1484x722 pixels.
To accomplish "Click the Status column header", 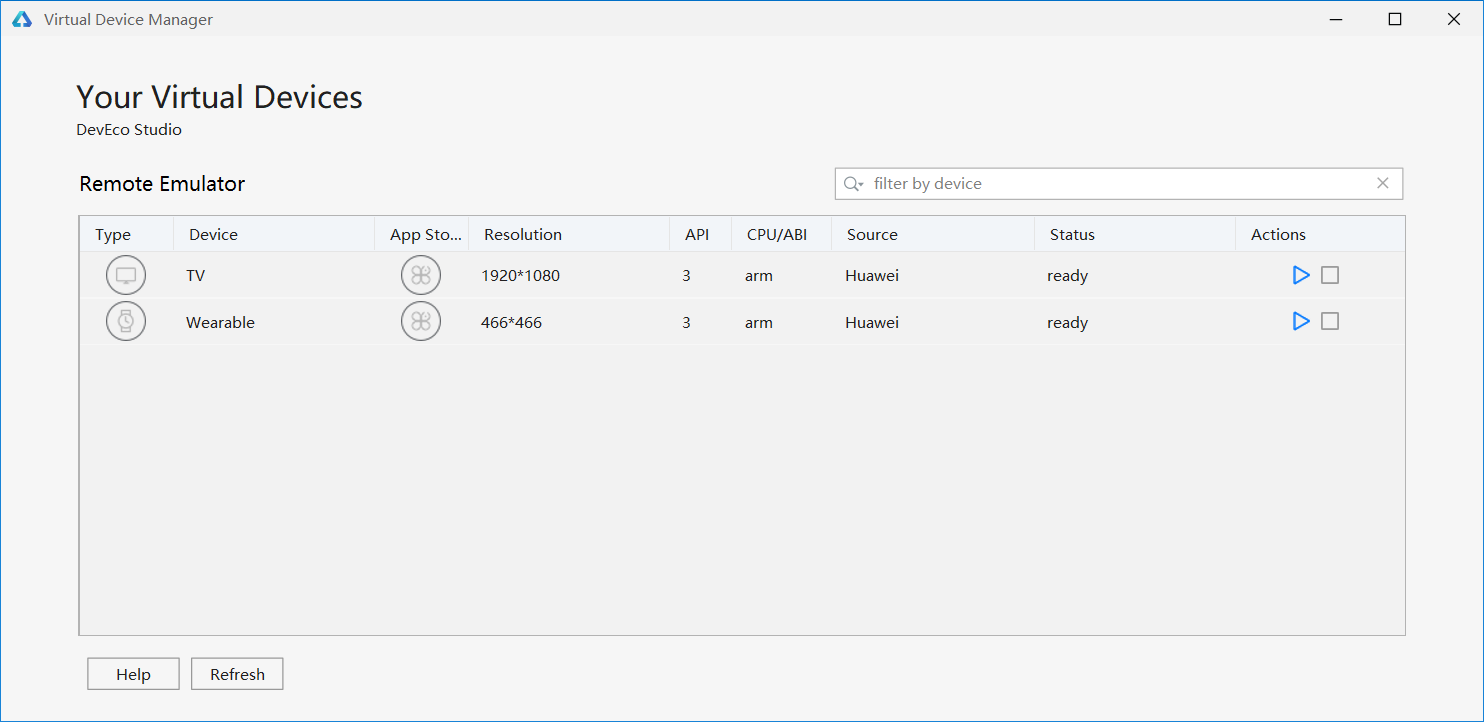I will click(1072, 233).
